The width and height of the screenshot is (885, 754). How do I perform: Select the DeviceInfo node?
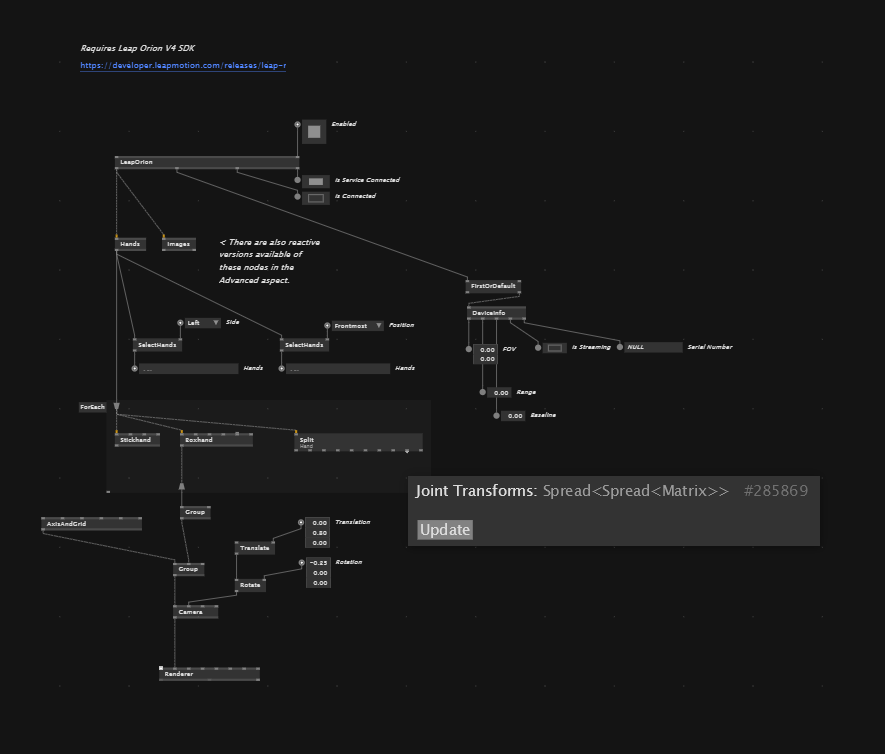496,313
